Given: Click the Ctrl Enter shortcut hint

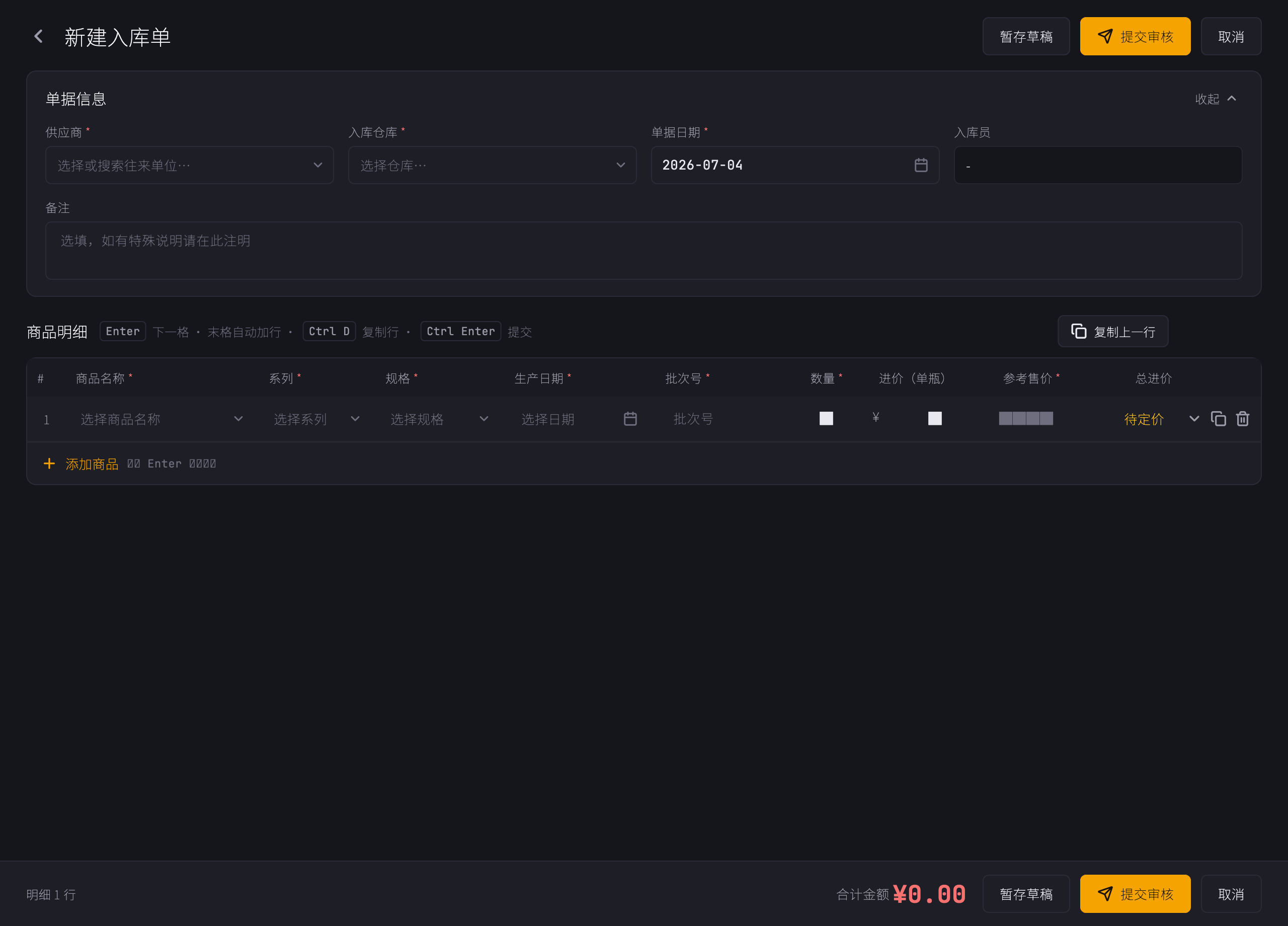Looking at the screenshot, I should (460, 331).
